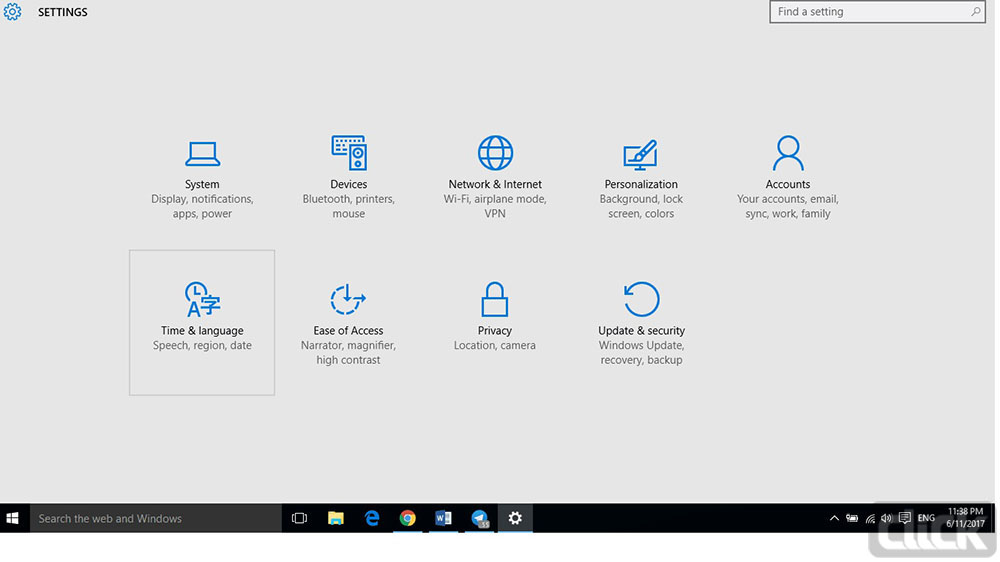The height and width of the screenshot is (562, 1000).
Task: Go to the Accounts settings
Action: tap(787, 177)
